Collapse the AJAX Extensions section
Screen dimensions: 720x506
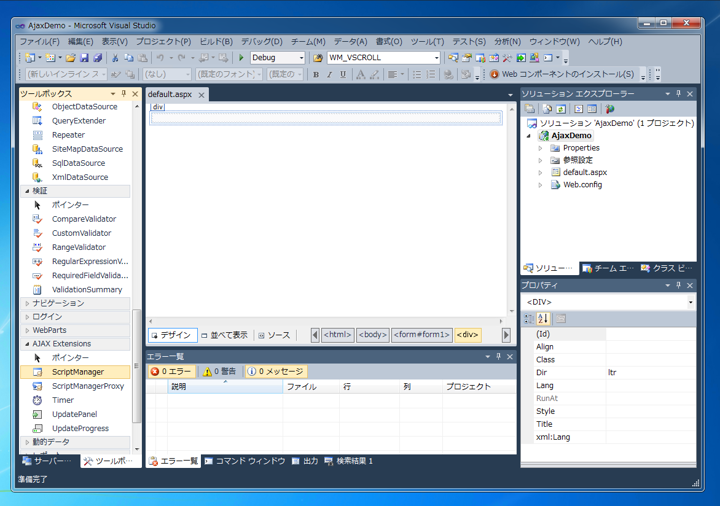click(x=27, y=344)
